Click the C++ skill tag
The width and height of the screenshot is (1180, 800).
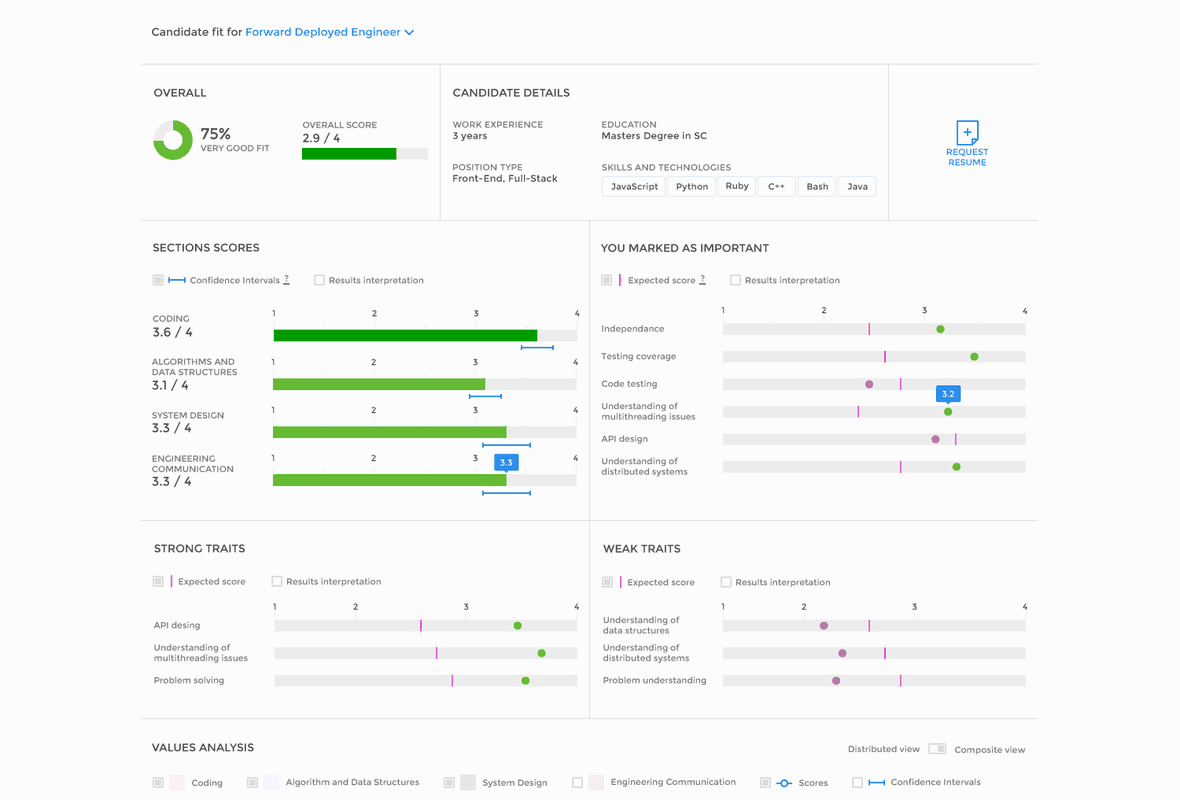point(776,187)
